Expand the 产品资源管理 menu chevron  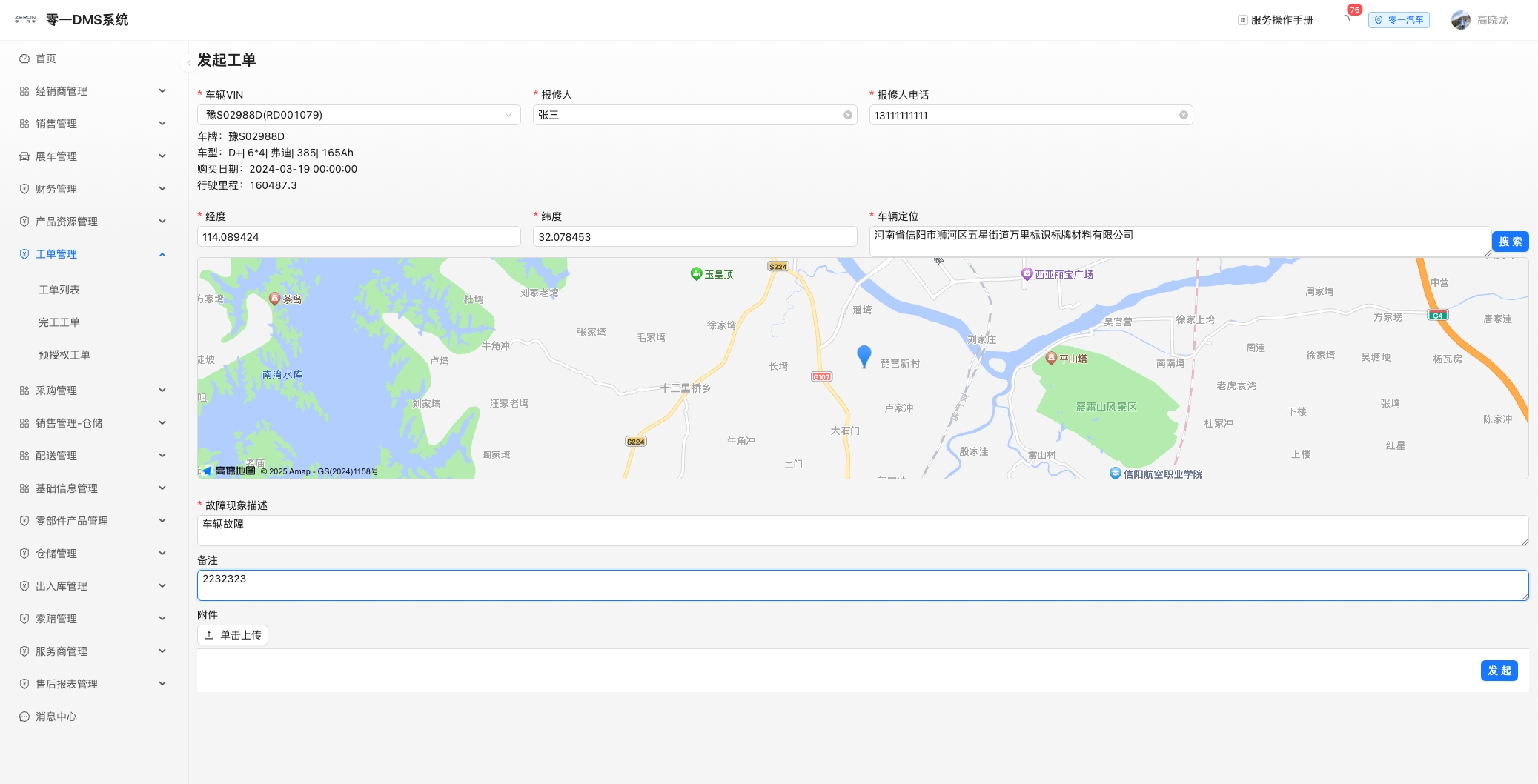click(162, 222)
